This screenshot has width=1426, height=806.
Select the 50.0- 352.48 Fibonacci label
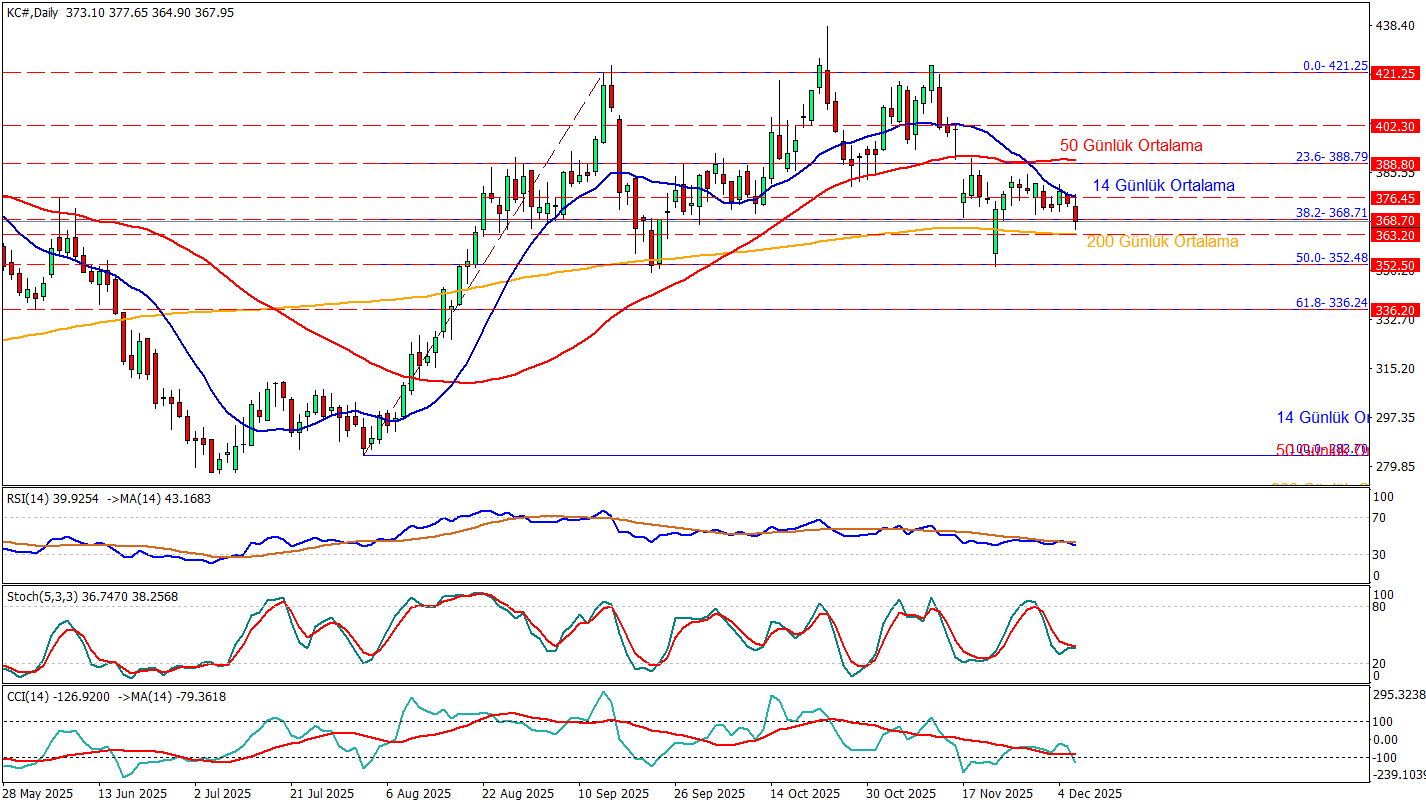point(1331,258)
